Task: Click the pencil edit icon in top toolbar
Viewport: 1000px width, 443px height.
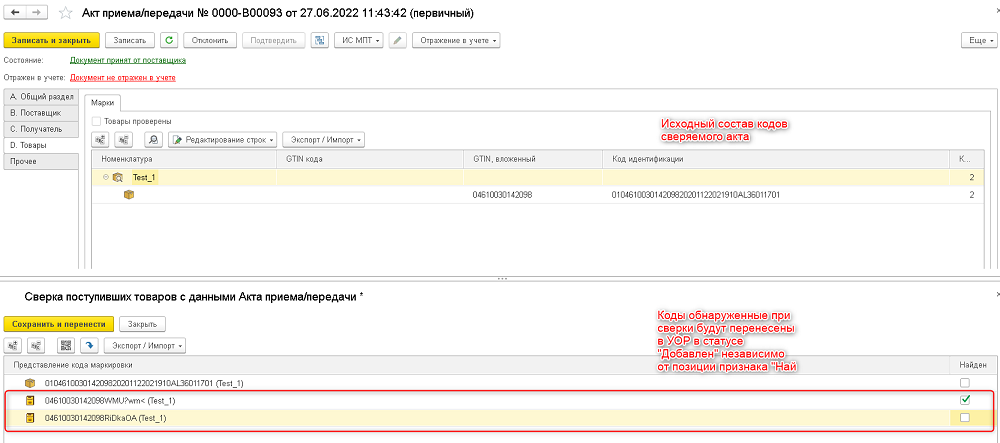Action: coord(398,40)
